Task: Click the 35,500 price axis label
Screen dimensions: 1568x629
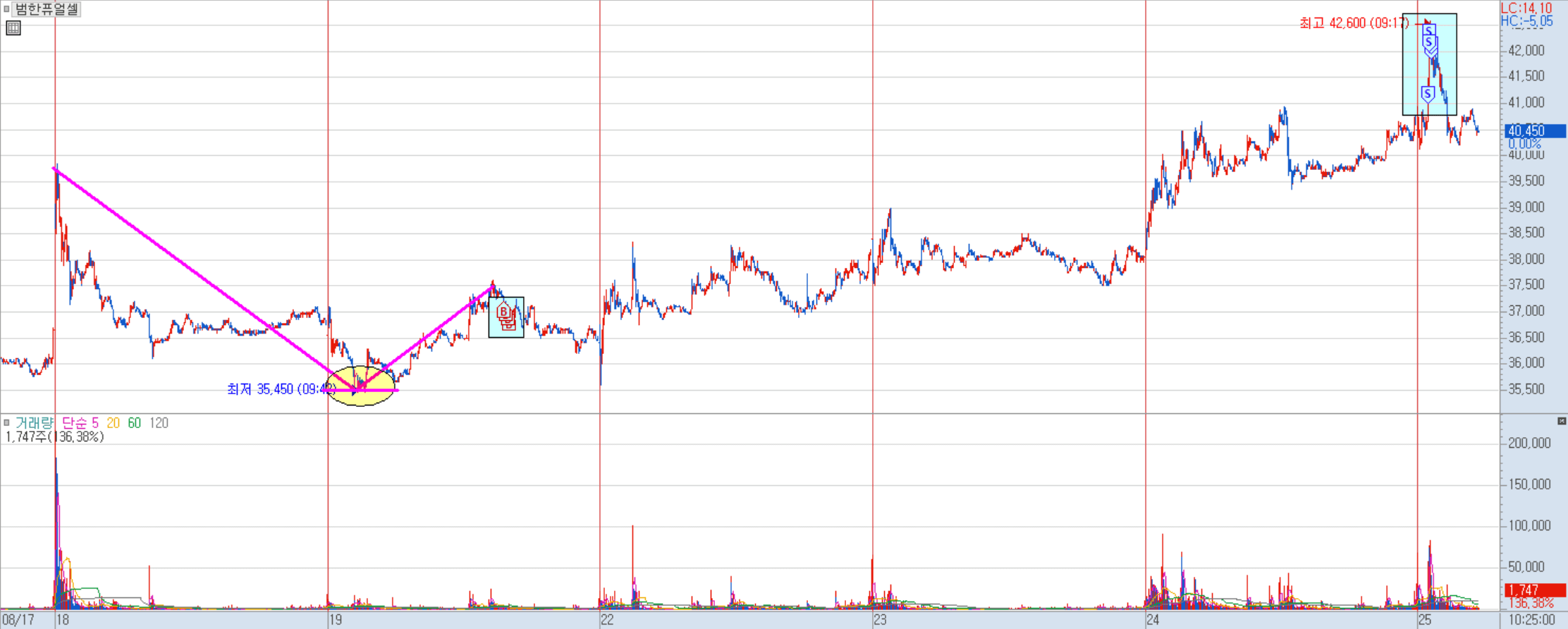Action: [1526, 389]
